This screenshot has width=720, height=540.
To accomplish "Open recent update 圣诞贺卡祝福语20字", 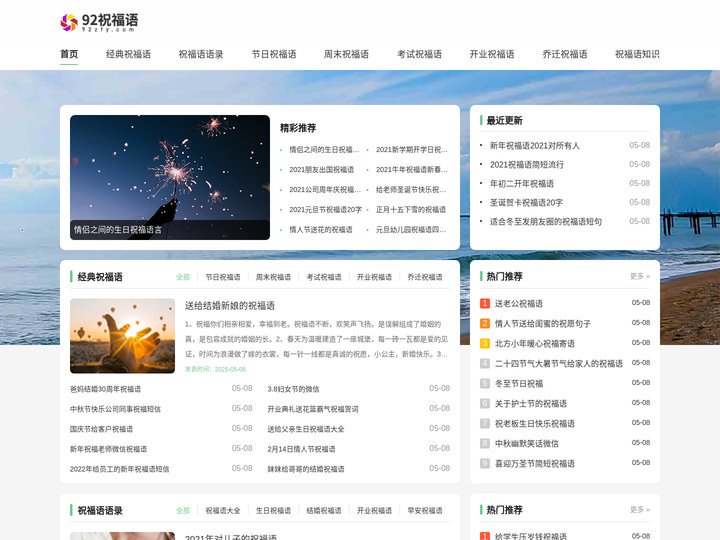I will (x=526, y=202).
